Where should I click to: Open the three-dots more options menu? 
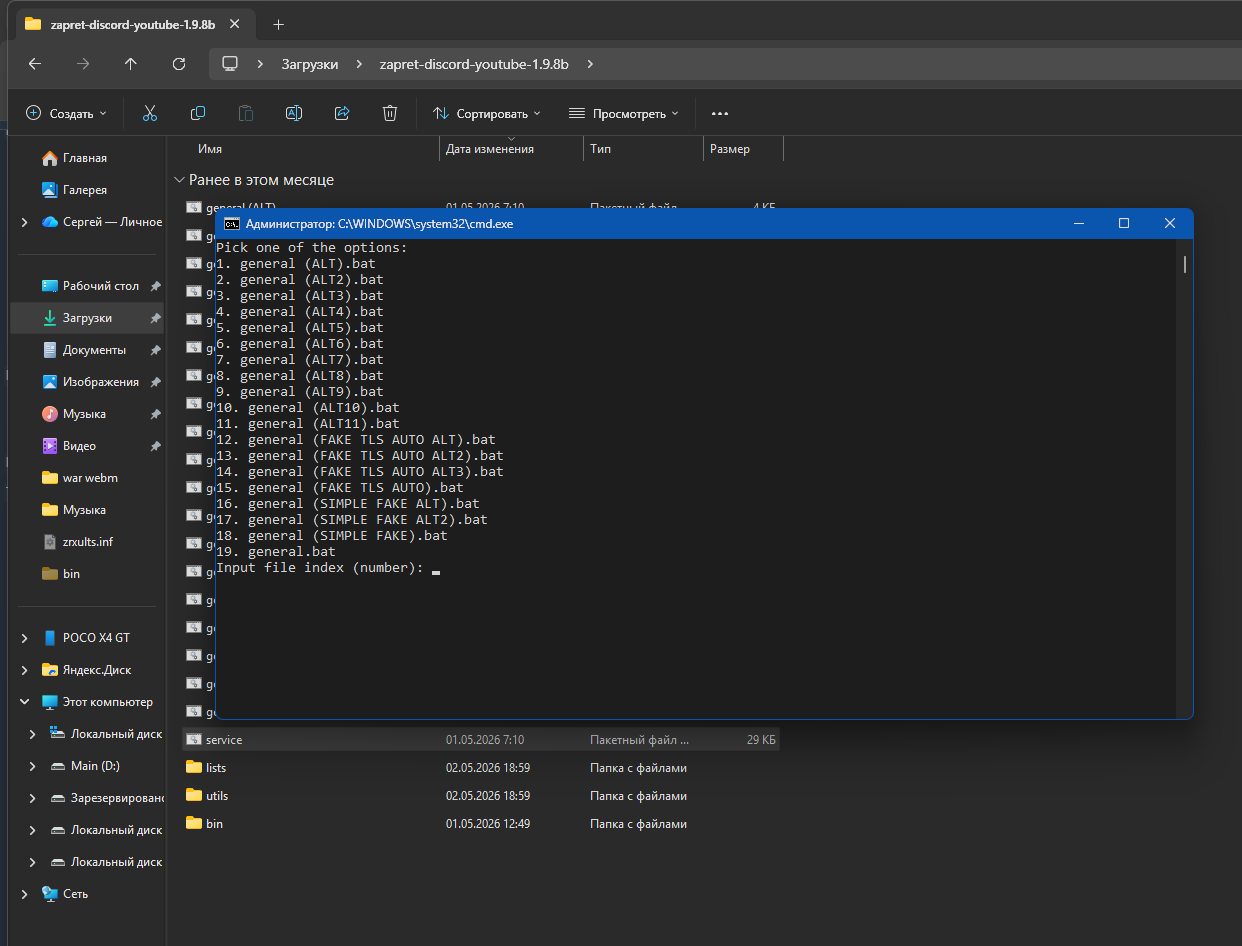click(x=720, y=113)
